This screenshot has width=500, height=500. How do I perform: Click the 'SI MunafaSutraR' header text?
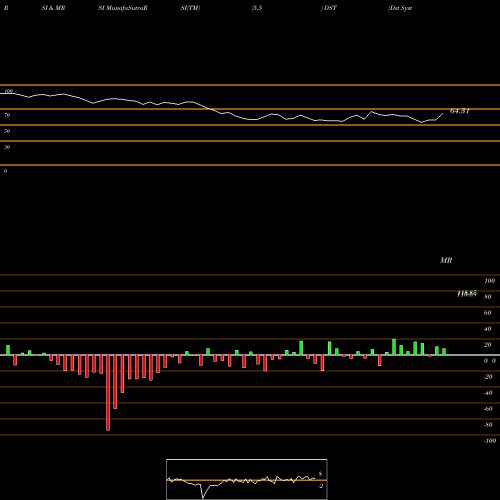[x=123, y=8]
